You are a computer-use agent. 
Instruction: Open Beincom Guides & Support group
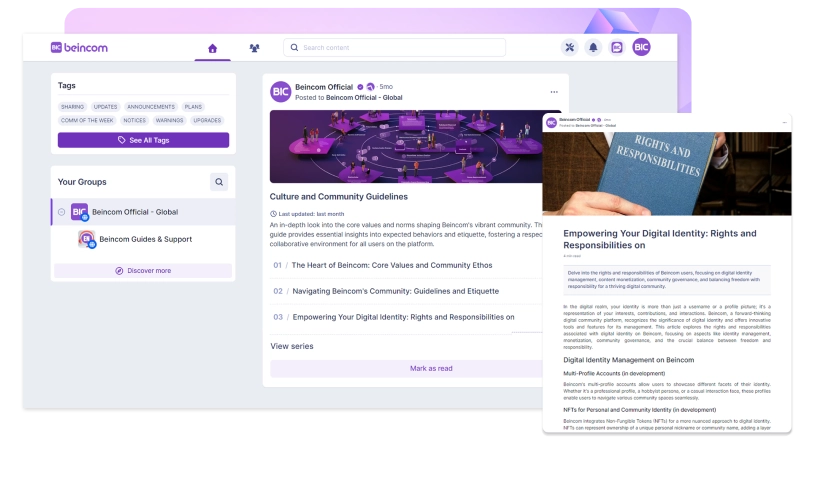(x=145, y=239)
